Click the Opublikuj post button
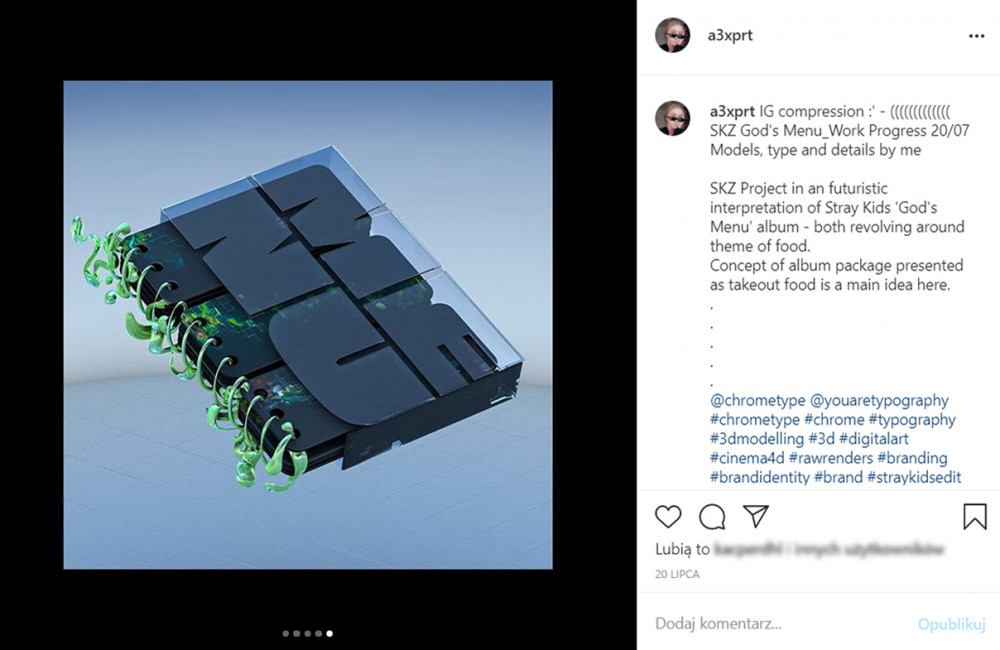 pyautogui.click(x=952, y=624)
